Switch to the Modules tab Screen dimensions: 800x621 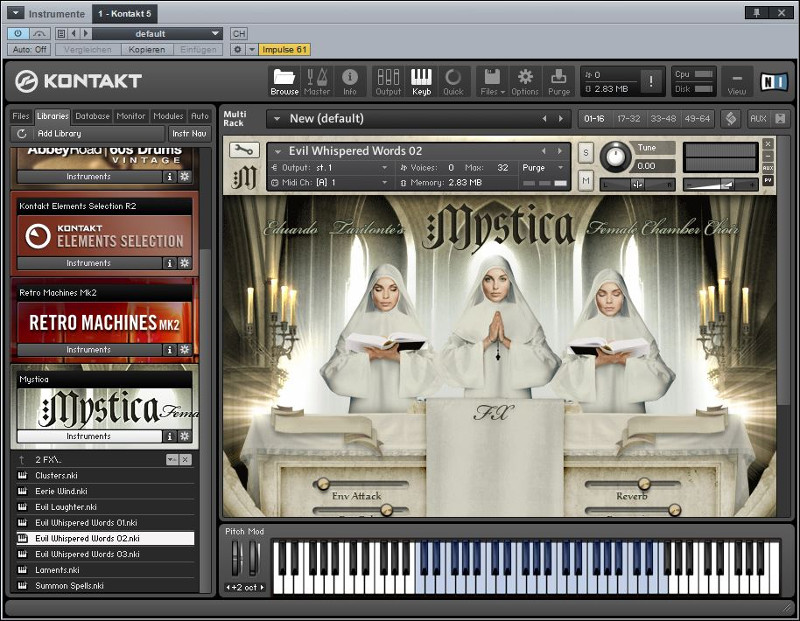coord(168,116)
